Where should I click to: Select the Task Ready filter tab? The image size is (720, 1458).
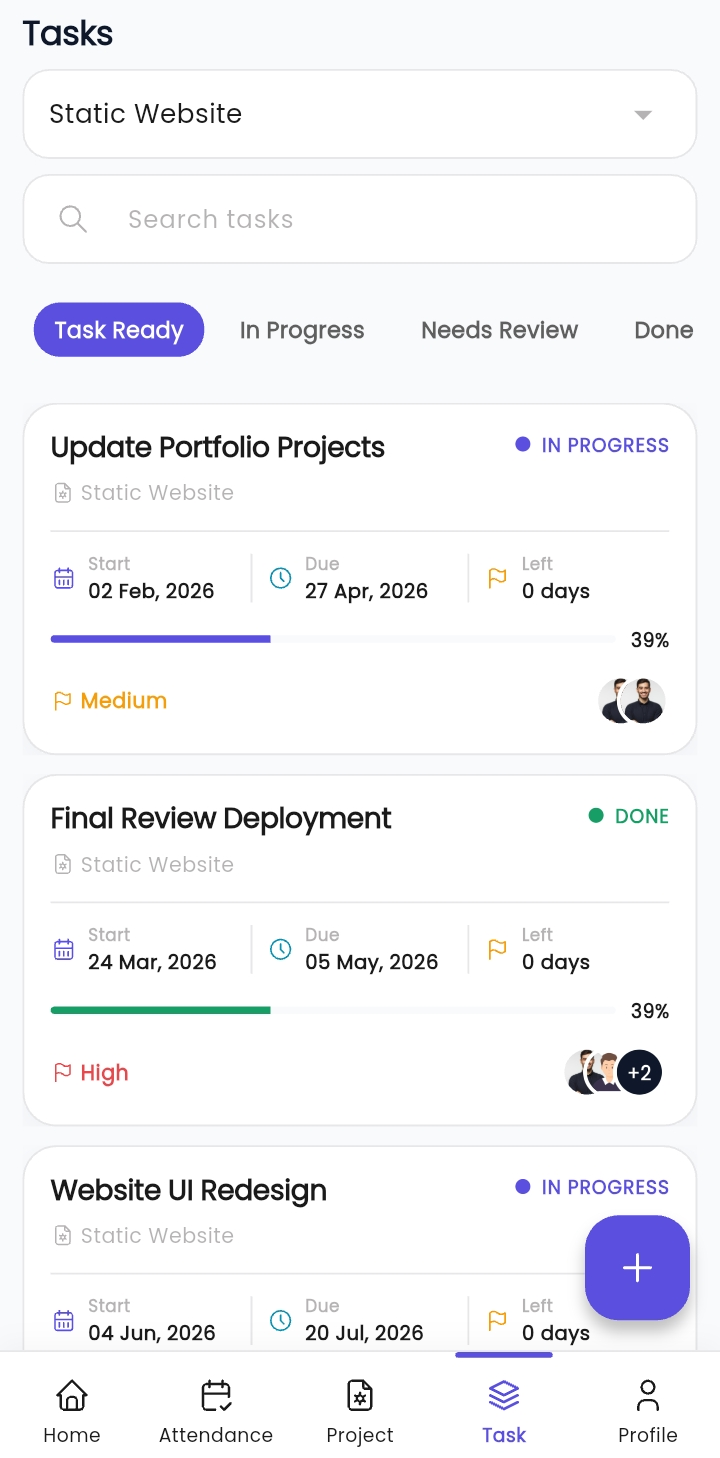119,330
